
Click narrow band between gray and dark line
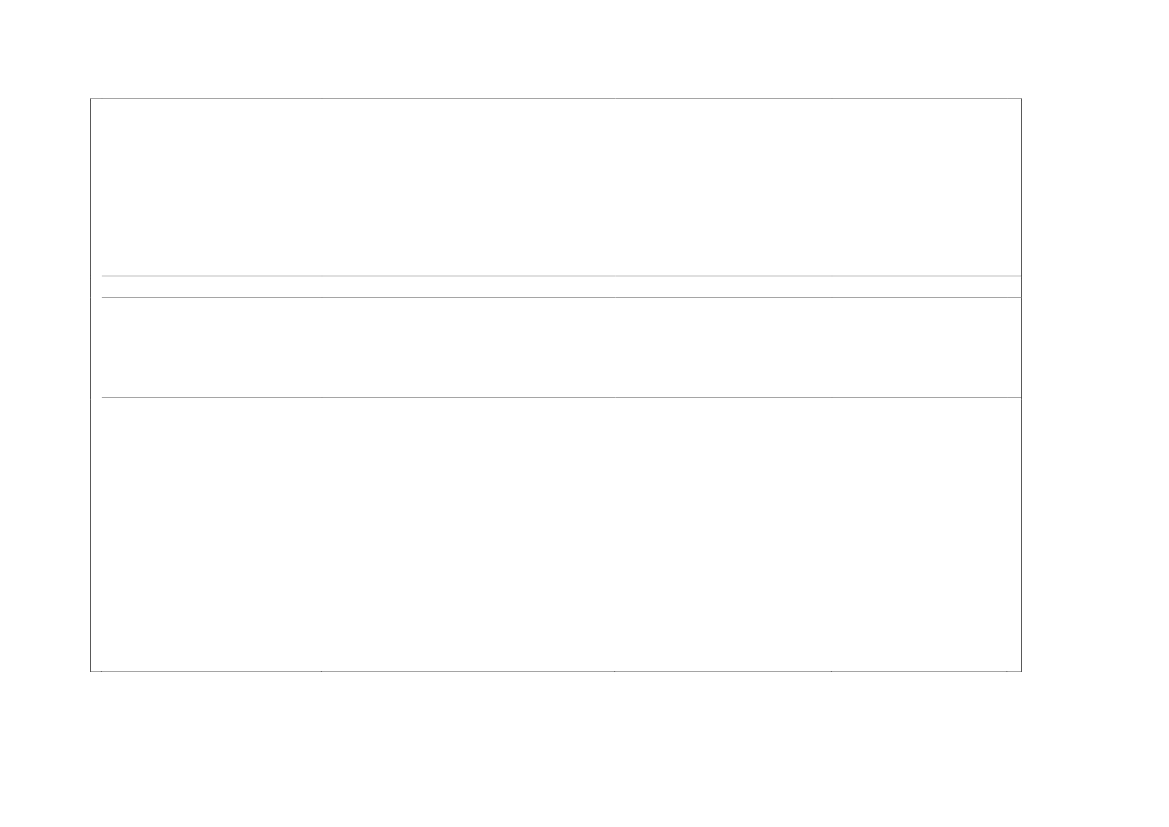pyautogui.click(x=561, y=287)
